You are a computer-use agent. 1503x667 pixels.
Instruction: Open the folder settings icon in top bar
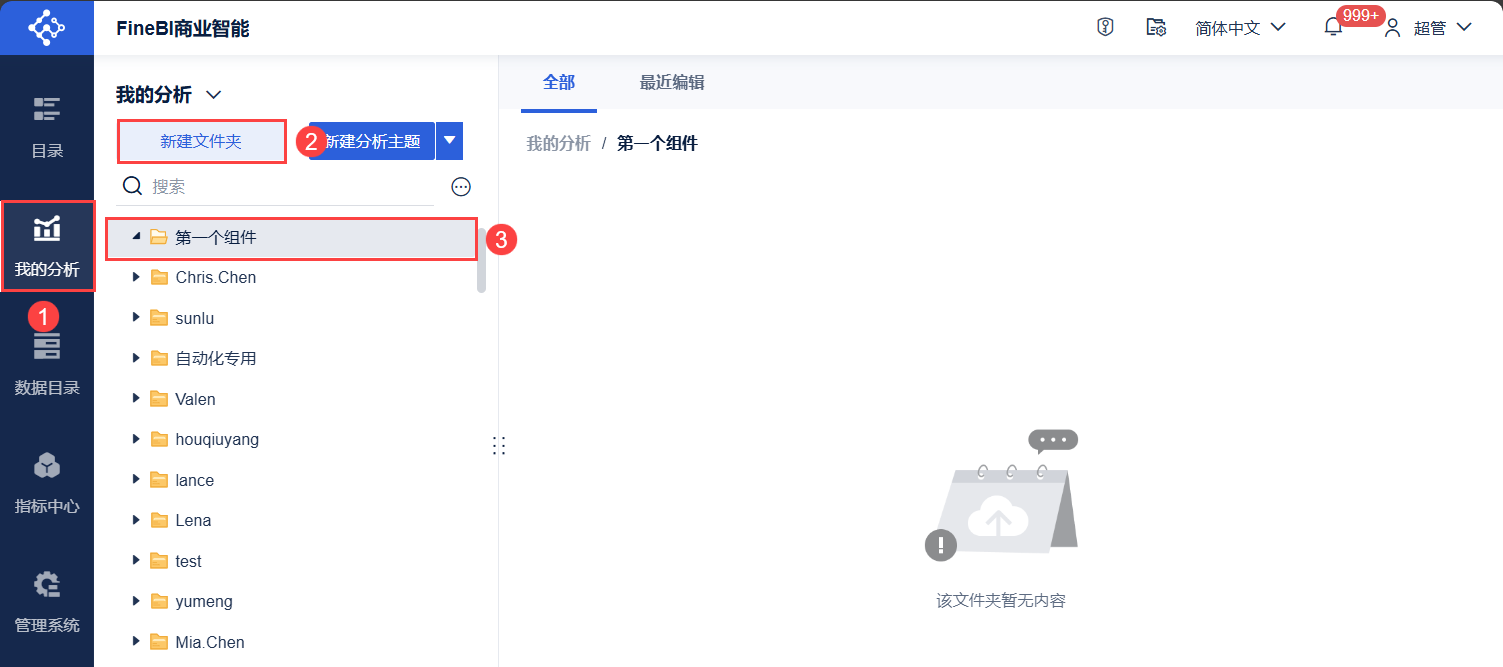tap(1156, 27)
